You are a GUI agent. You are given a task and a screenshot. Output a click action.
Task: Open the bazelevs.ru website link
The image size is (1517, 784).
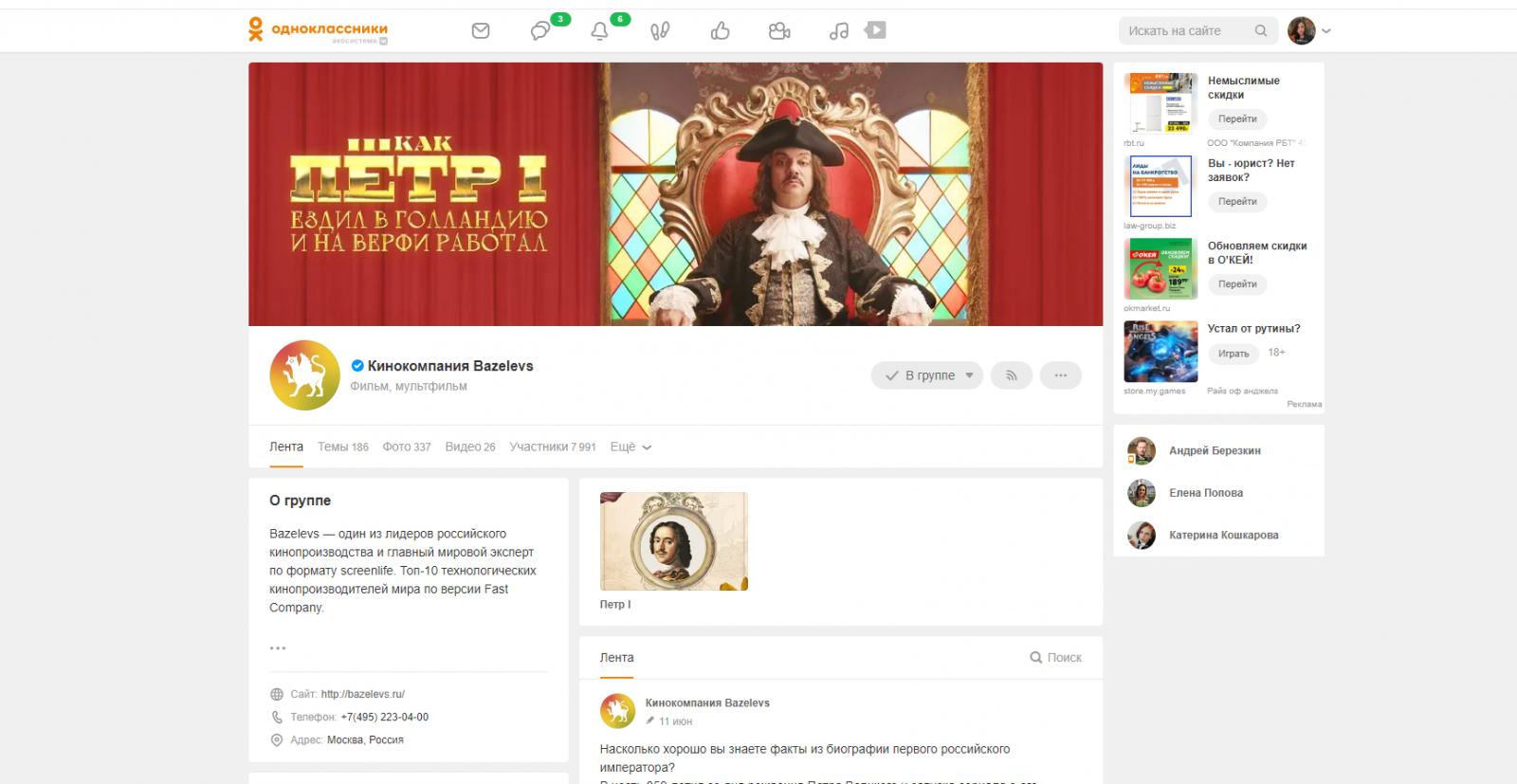point(362,694)
